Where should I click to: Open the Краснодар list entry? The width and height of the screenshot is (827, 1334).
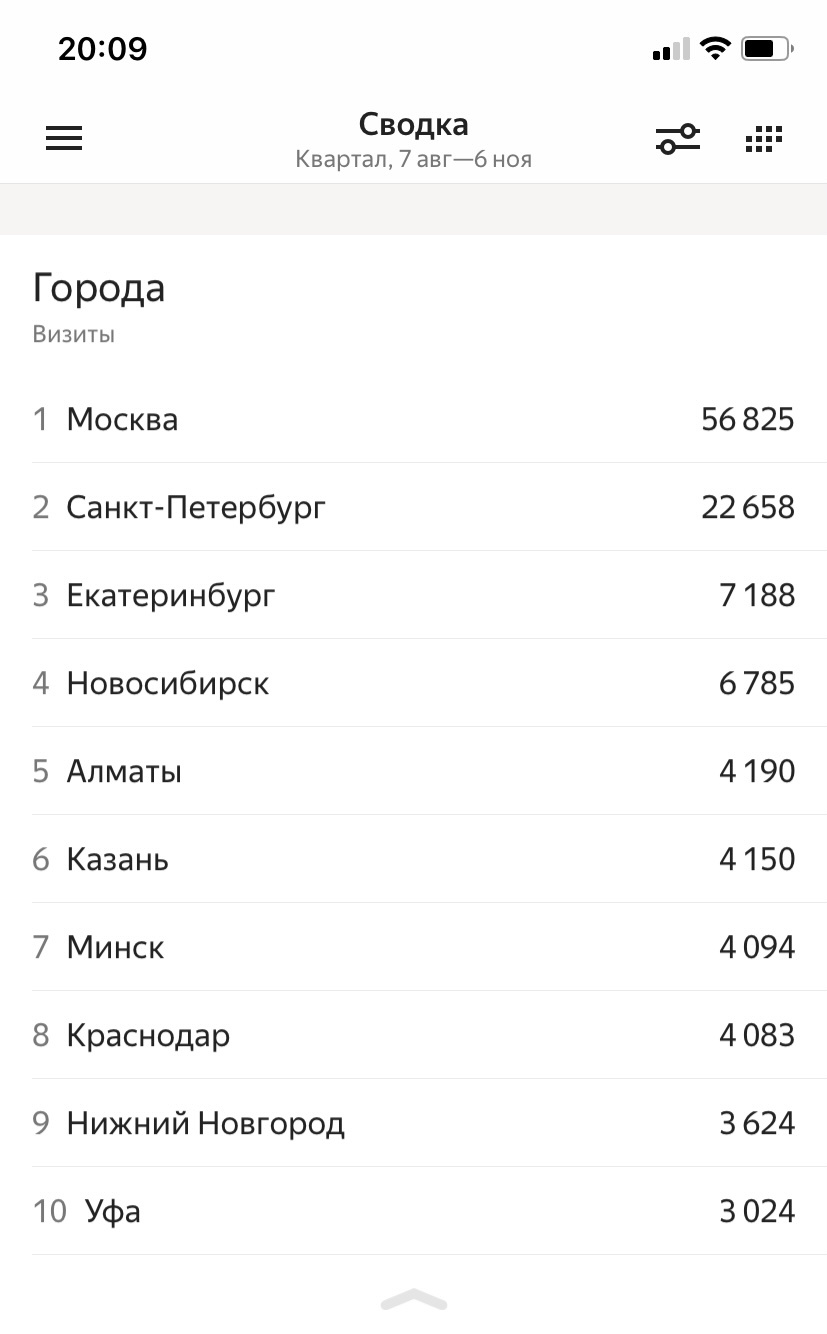[413, 1035]
